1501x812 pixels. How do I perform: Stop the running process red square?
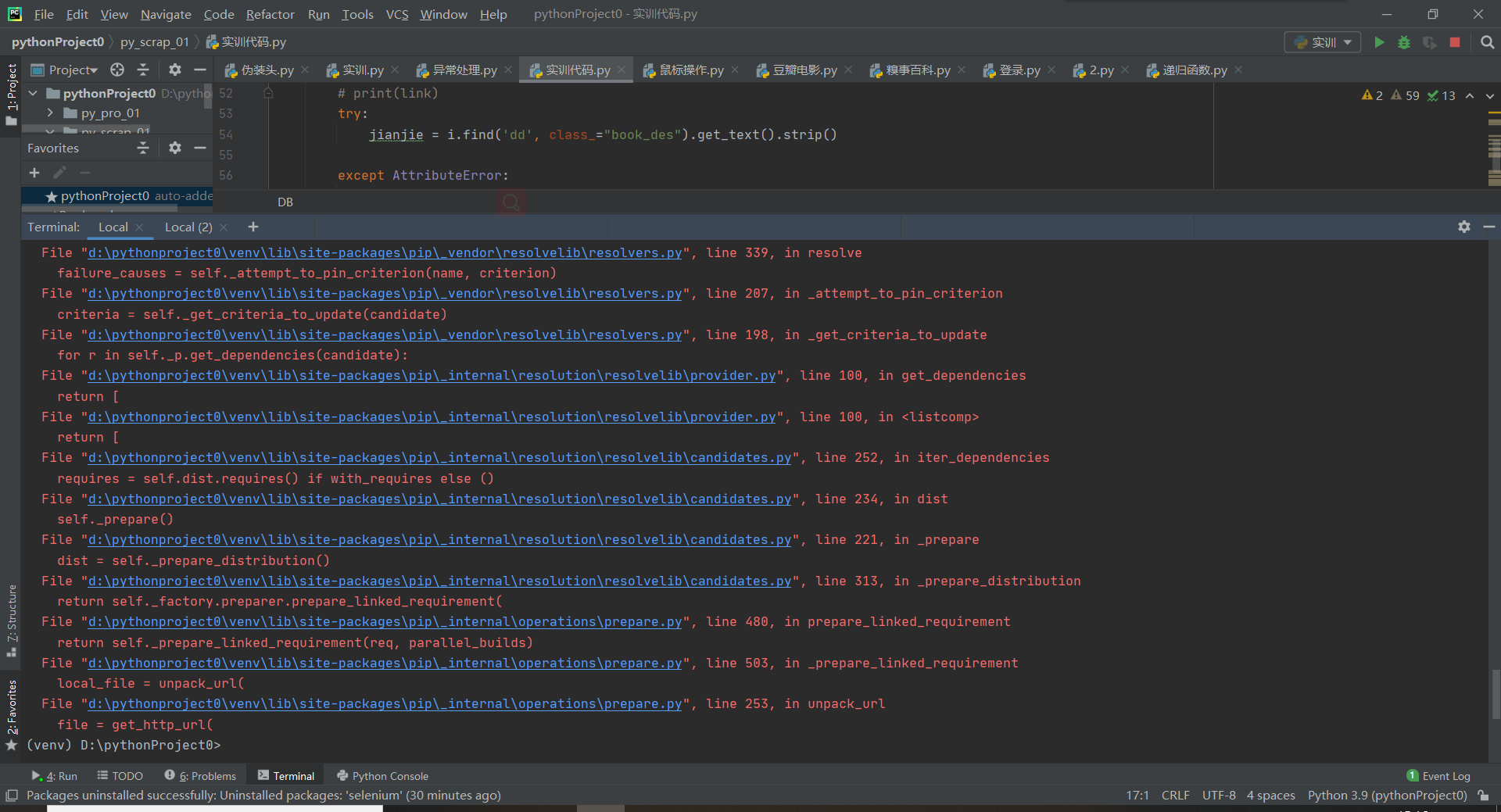click(1455, 42)
